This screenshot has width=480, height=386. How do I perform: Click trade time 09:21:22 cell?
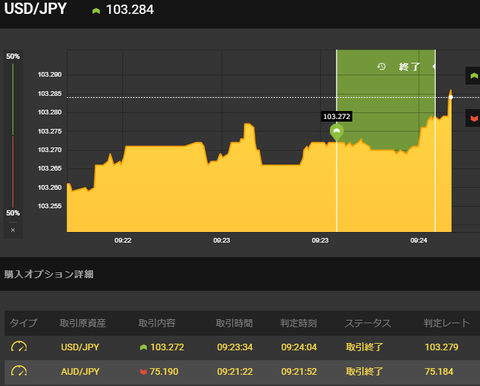235,371
